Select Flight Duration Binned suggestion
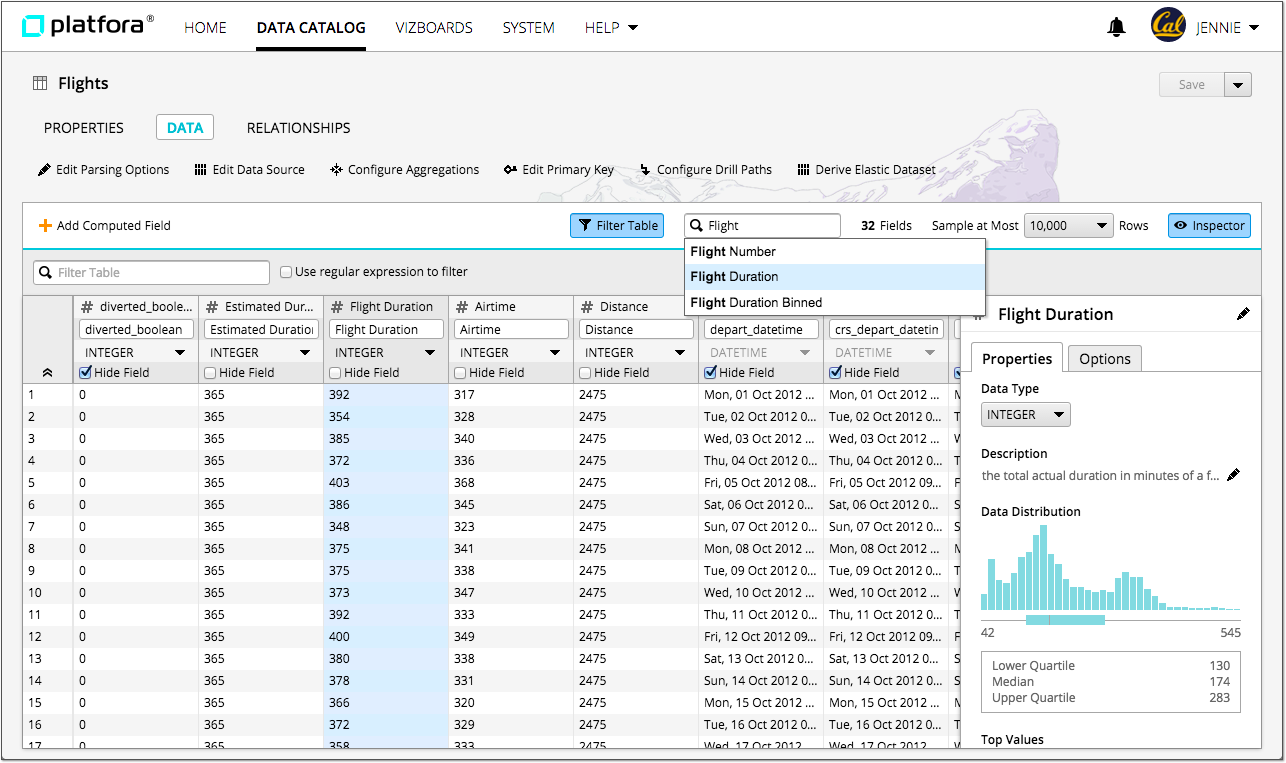Image resolution: width=1286 pixels, height=763 pixels. click(x=834, y=302)
